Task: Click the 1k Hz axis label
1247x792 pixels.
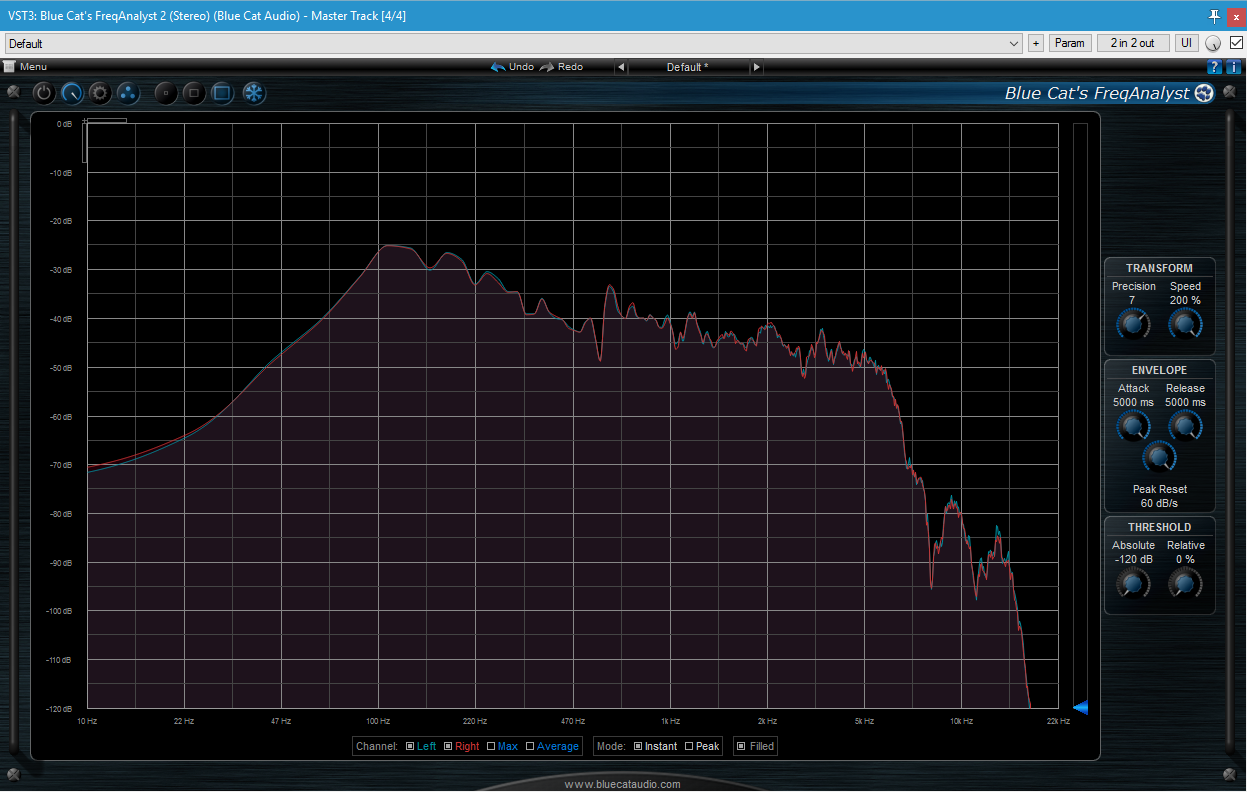Action: pos(670,721)
